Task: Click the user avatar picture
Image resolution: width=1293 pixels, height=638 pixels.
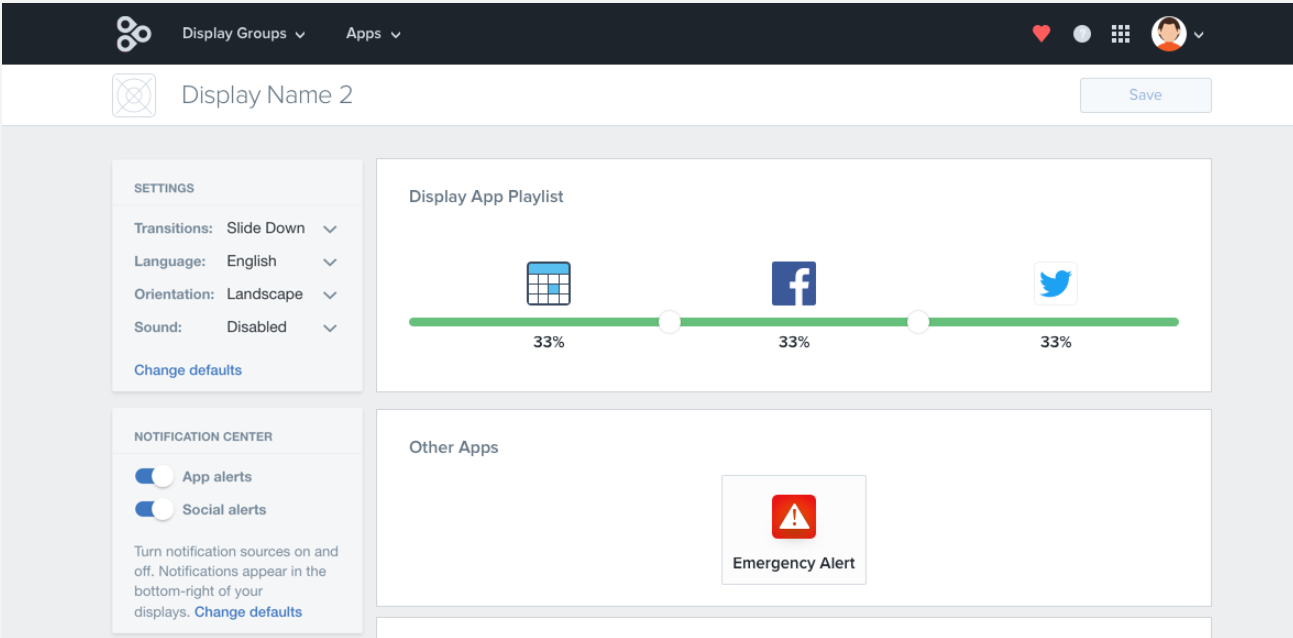Action: (1168, 33)
